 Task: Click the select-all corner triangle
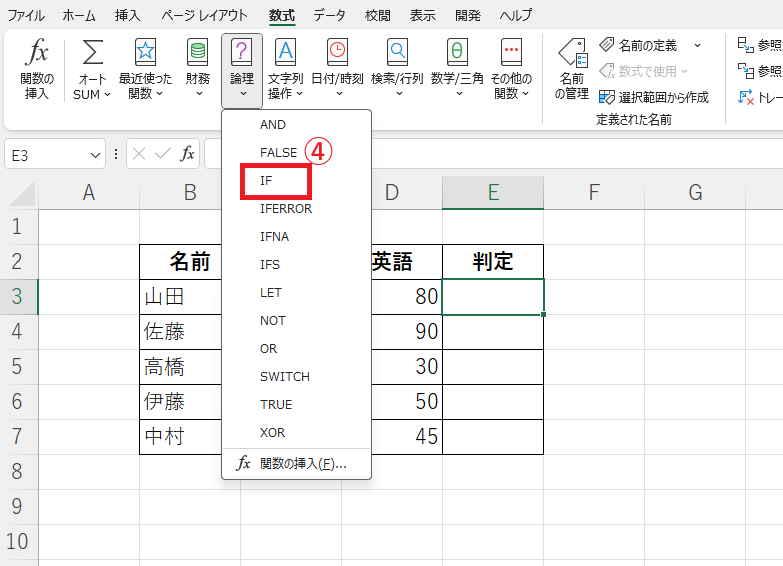point(23,193)
